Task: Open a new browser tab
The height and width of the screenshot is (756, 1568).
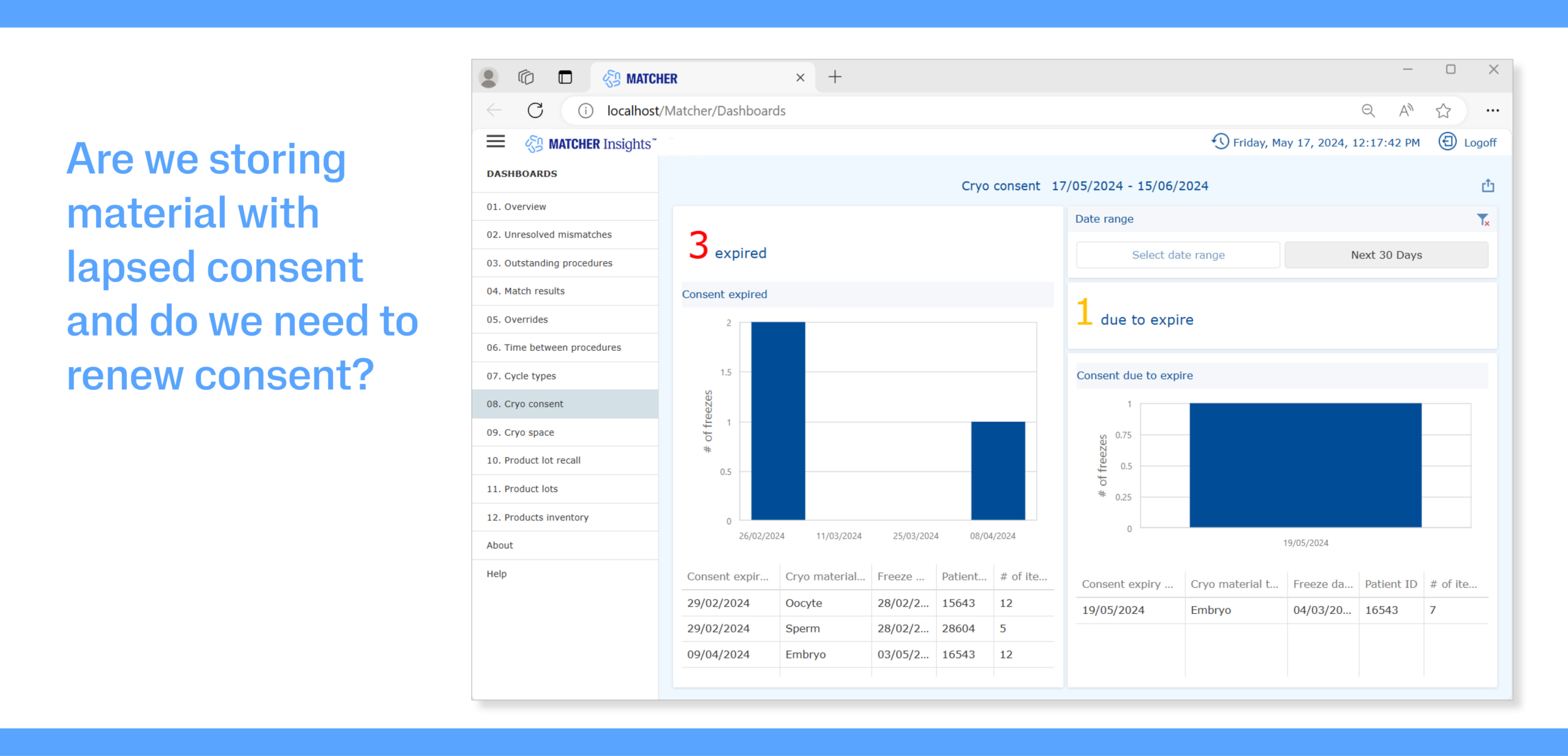Action: coord(835,77)
